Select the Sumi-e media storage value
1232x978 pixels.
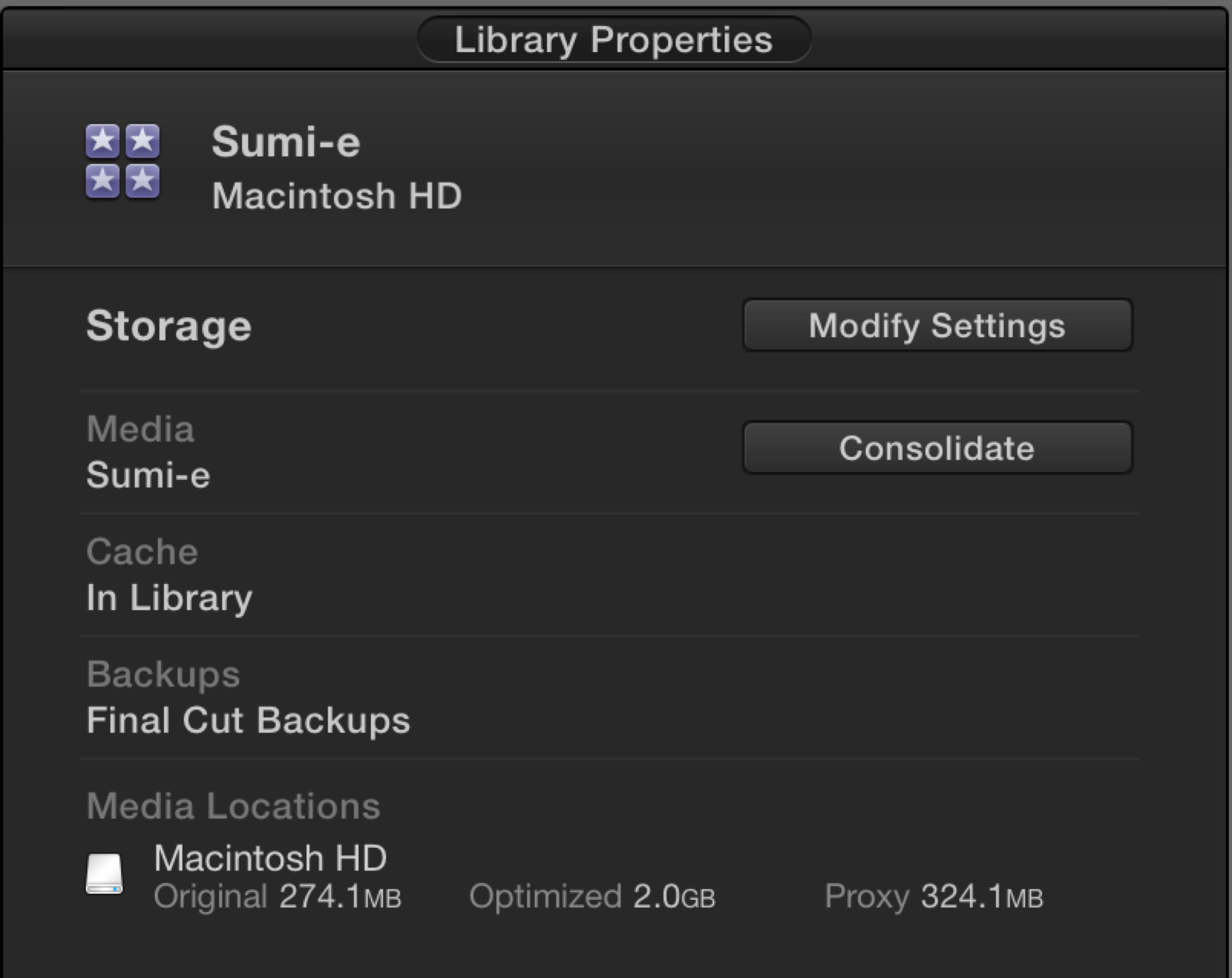(x=148, y=475)
